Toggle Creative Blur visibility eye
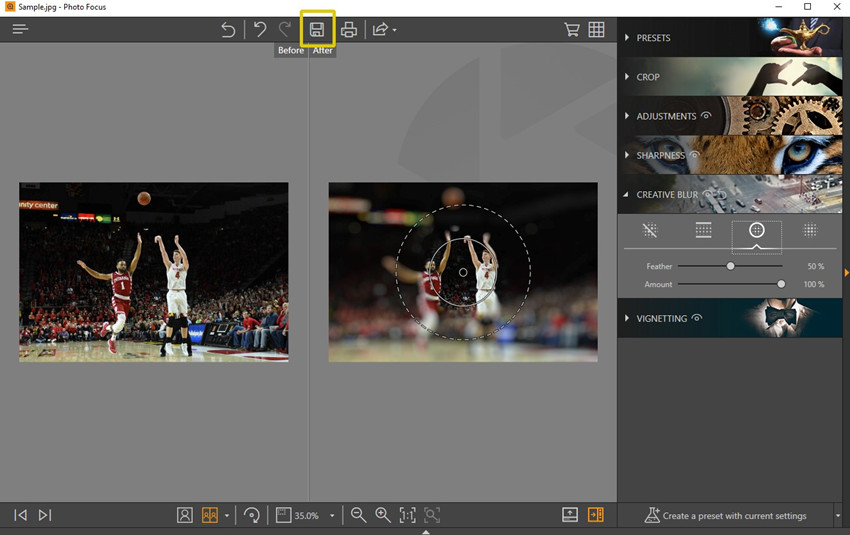The height and width of the screenshot is (535, 850). click(x=707, y=194)
